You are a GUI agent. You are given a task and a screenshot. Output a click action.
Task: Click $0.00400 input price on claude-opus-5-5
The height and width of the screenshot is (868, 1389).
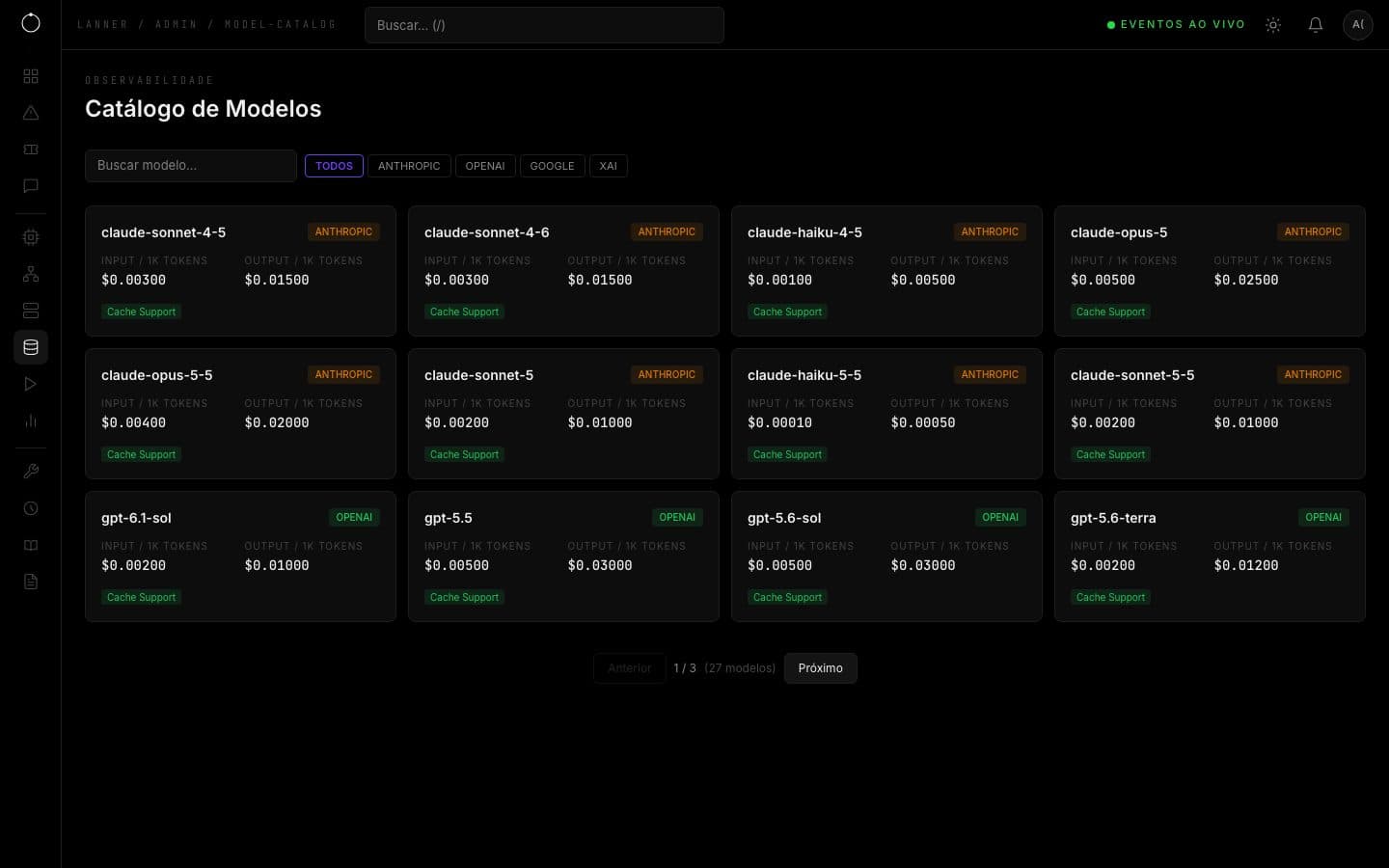point(133,422)
